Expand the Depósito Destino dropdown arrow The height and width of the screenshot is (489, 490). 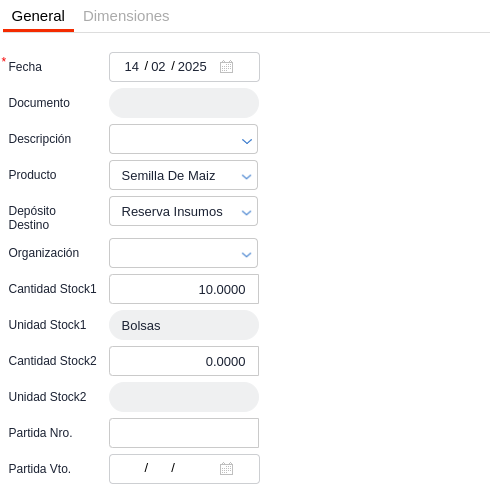[x=247, y=213]
